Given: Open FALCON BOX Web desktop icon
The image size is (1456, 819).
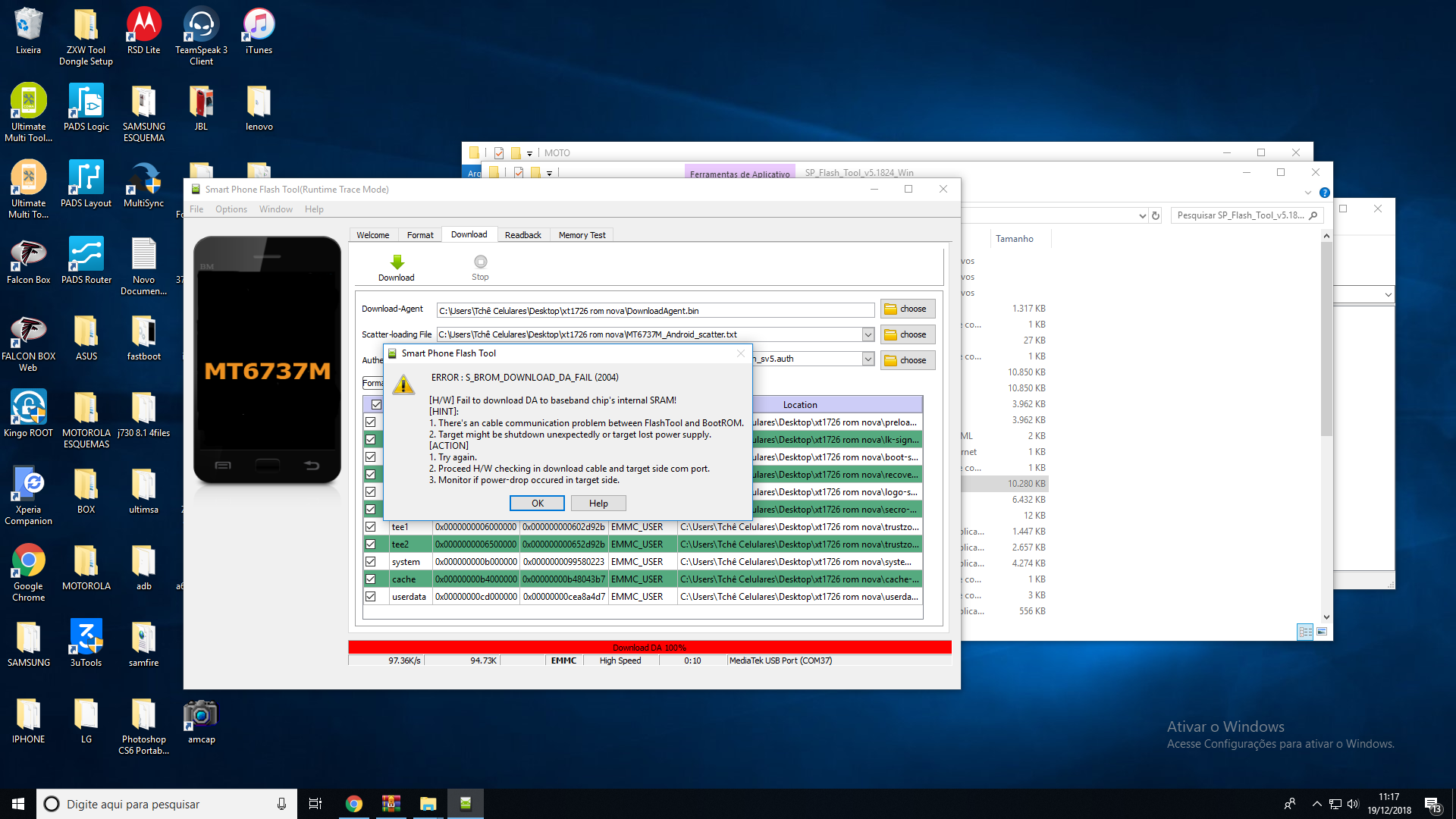Looking at the screenshot, I should click(28, 343).
